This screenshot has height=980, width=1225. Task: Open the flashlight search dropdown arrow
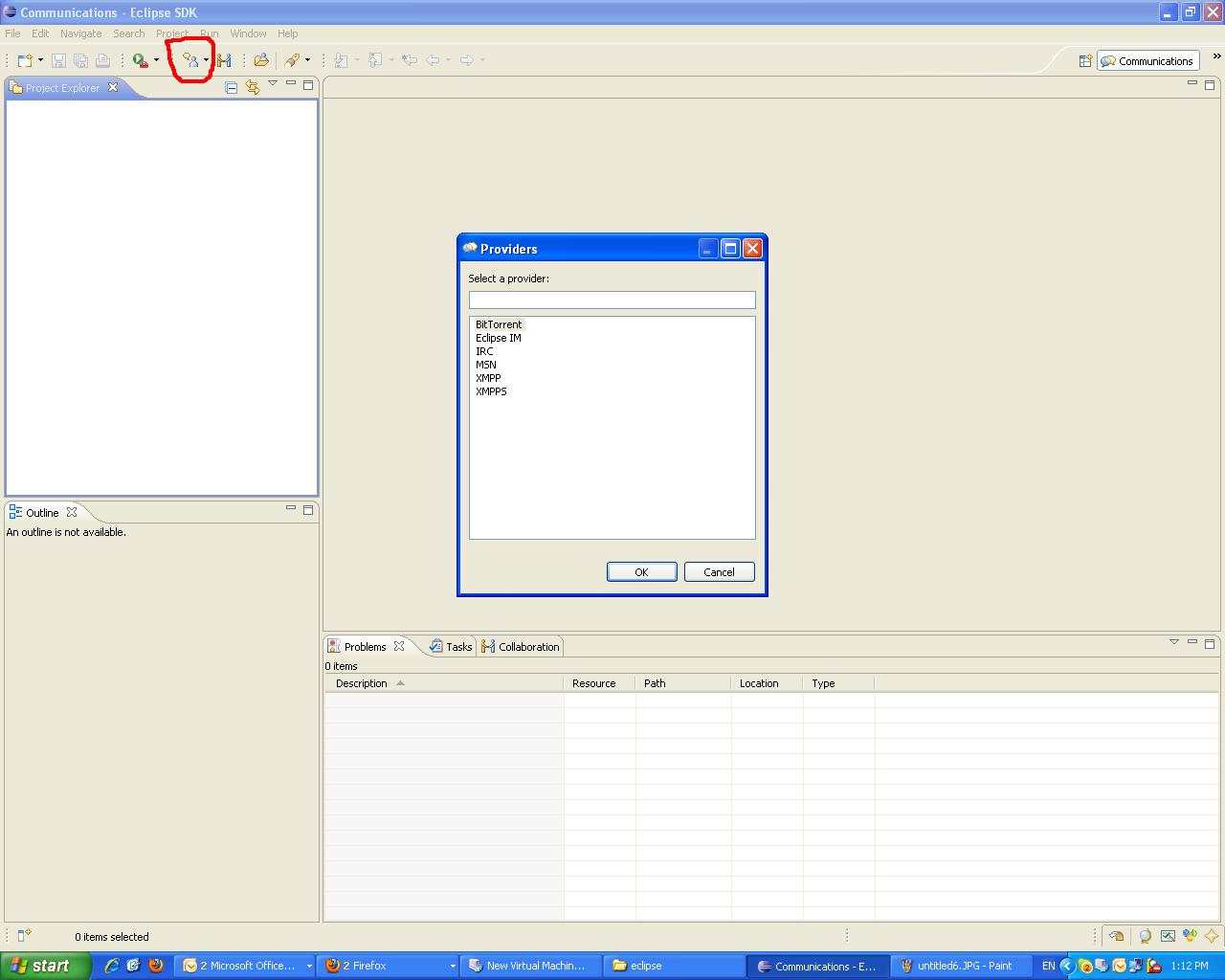pyautogui.click(x=307, y=60)
